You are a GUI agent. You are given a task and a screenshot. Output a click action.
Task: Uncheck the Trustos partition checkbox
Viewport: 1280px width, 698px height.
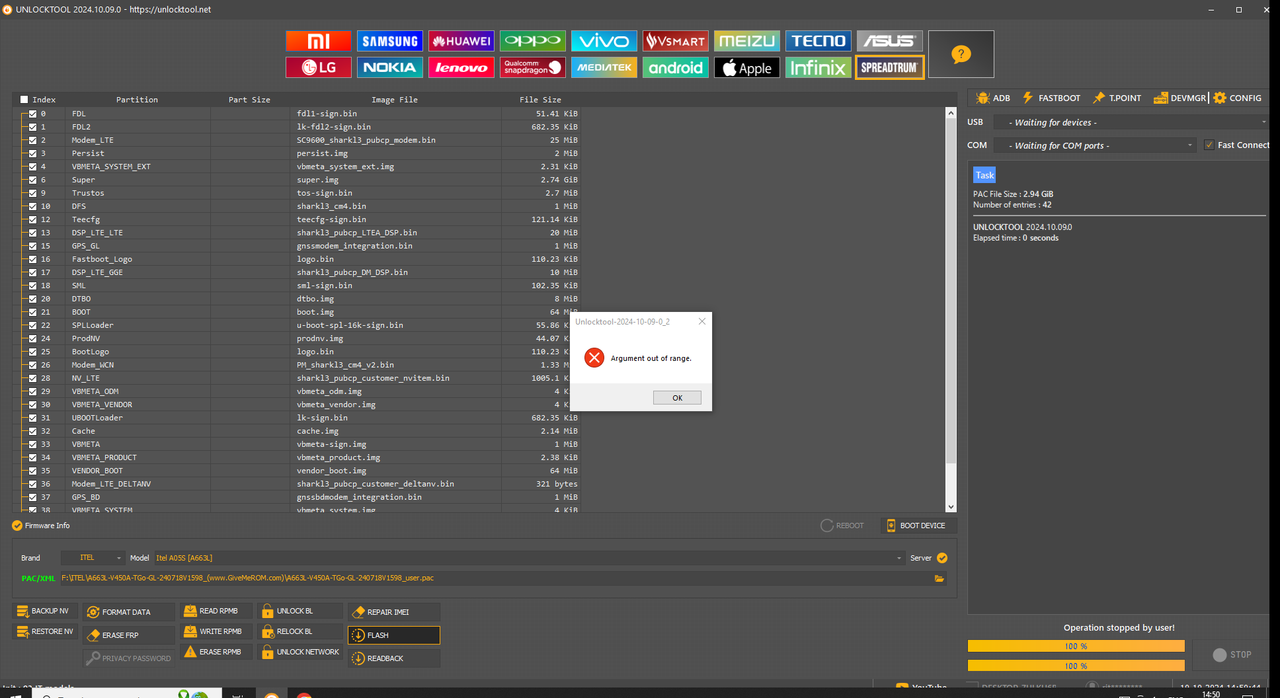[x=33, y=193]
